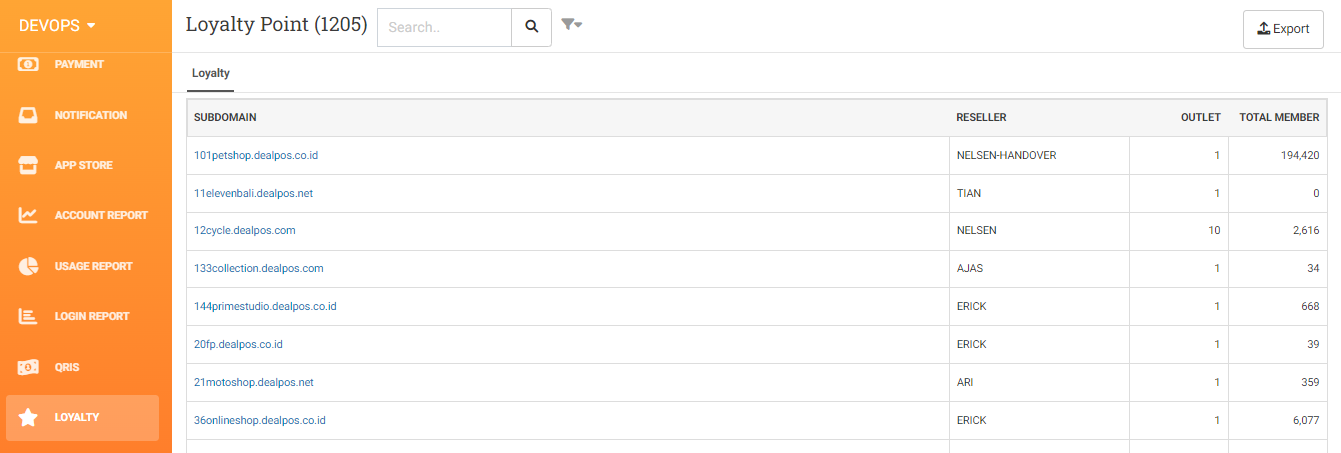Open Usage Report pie chart icon

point(28,266)
